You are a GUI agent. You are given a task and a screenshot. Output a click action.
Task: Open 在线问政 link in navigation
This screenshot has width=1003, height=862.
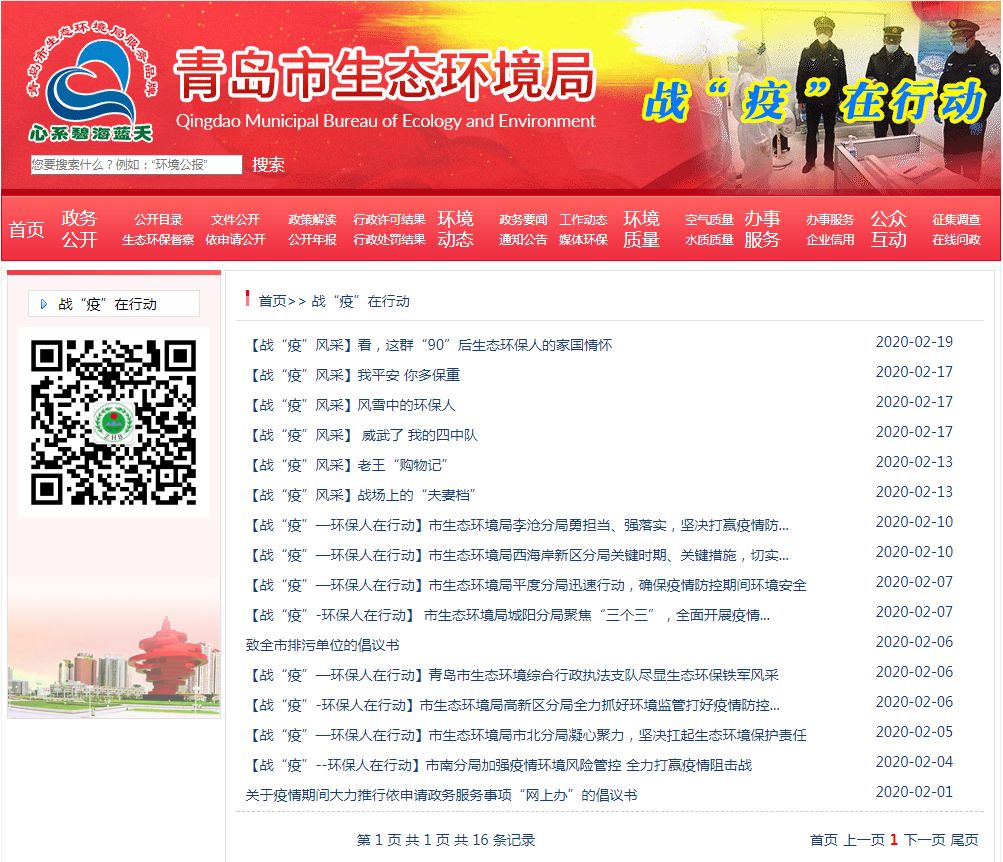956,240
